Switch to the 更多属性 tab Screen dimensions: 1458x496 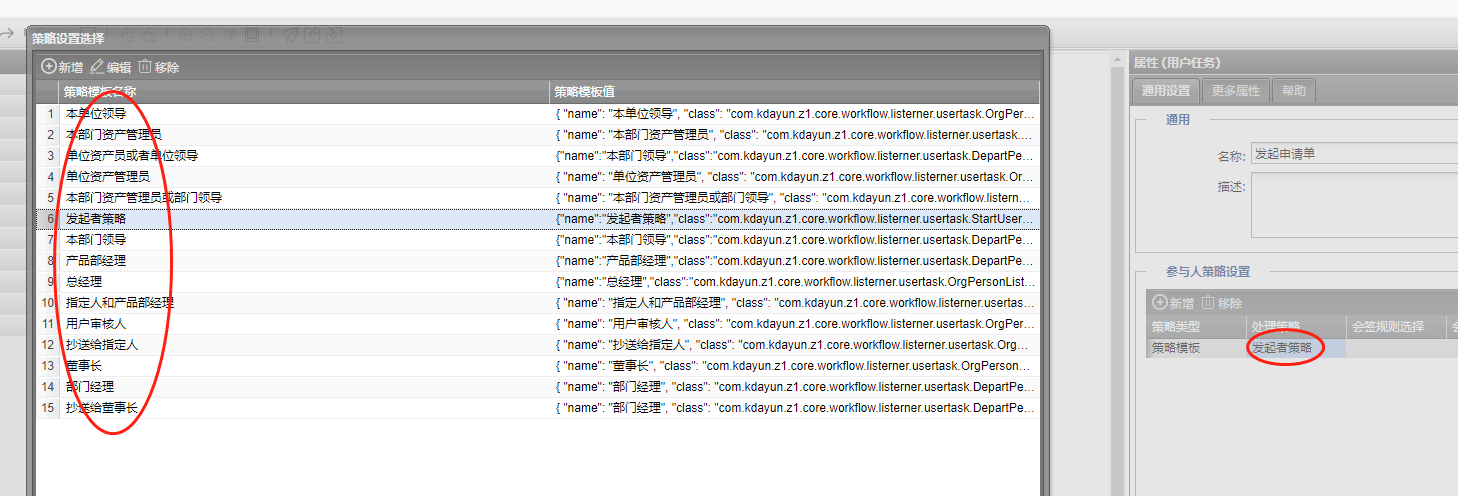(1236, 91)
